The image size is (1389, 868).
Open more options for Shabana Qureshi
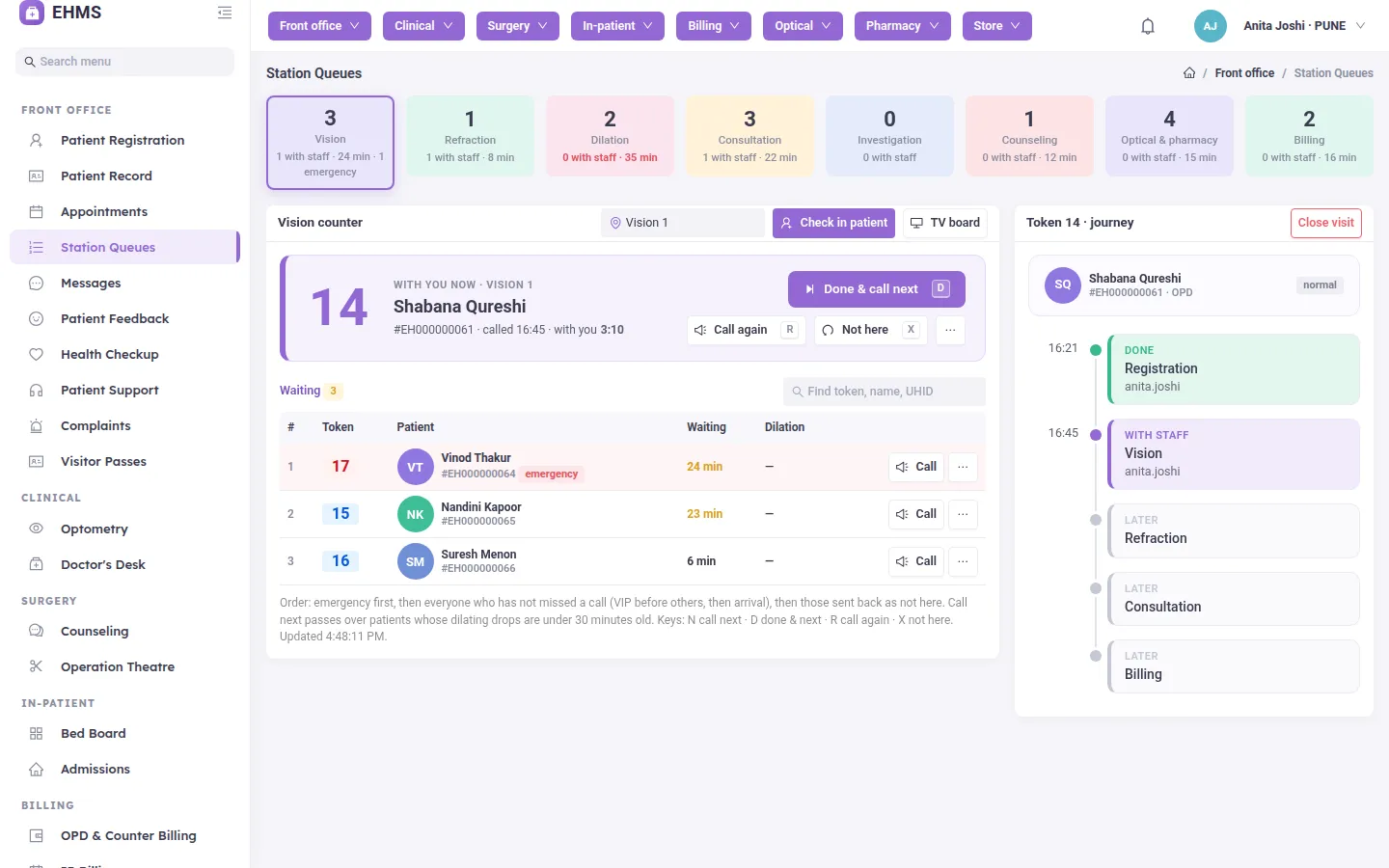tap(950, 330)
